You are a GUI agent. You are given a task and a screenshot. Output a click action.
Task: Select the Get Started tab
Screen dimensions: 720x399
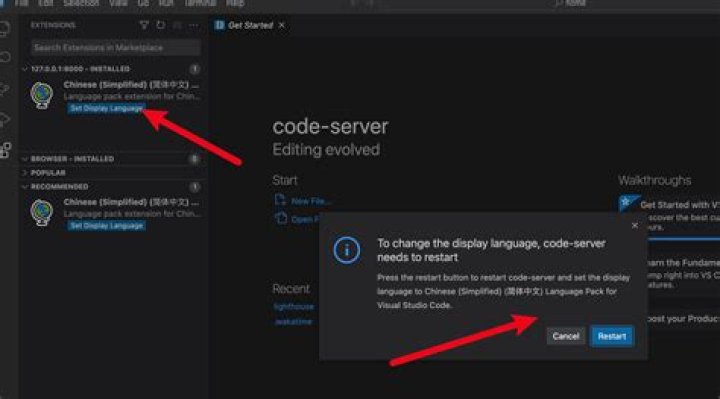coord(250,25)
